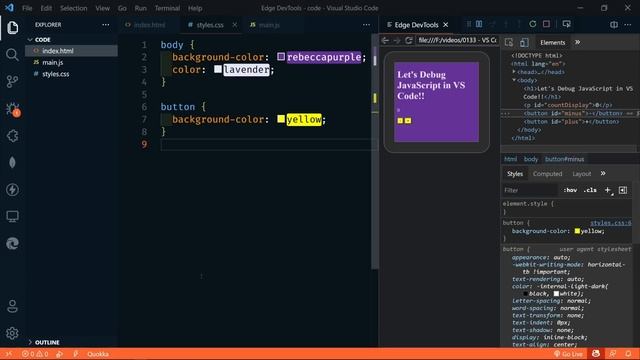Open Explorer panel more actions menu
640x360 pixels.
(106, 24)
